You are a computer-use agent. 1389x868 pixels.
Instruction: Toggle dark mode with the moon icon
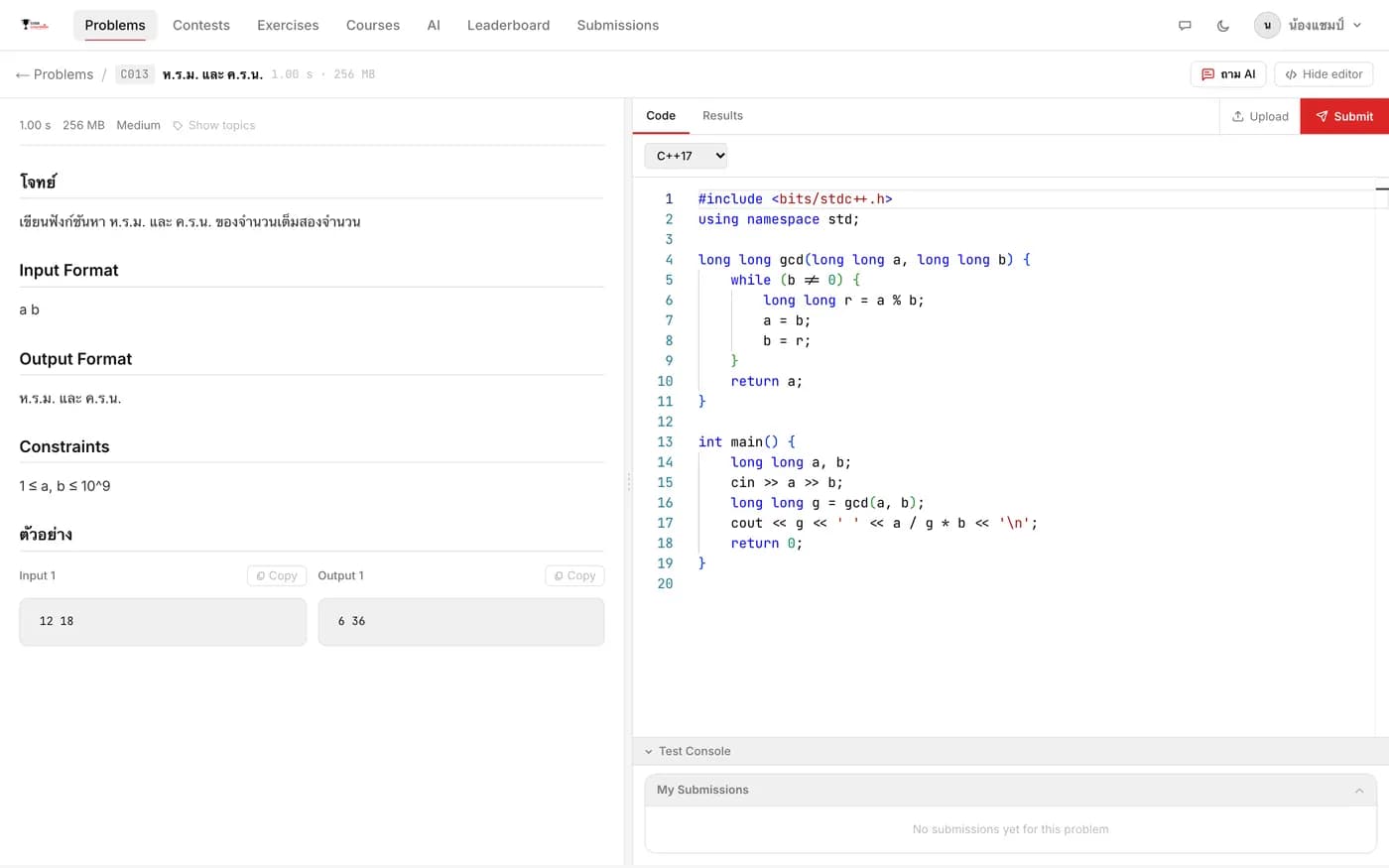[1223, 26]
